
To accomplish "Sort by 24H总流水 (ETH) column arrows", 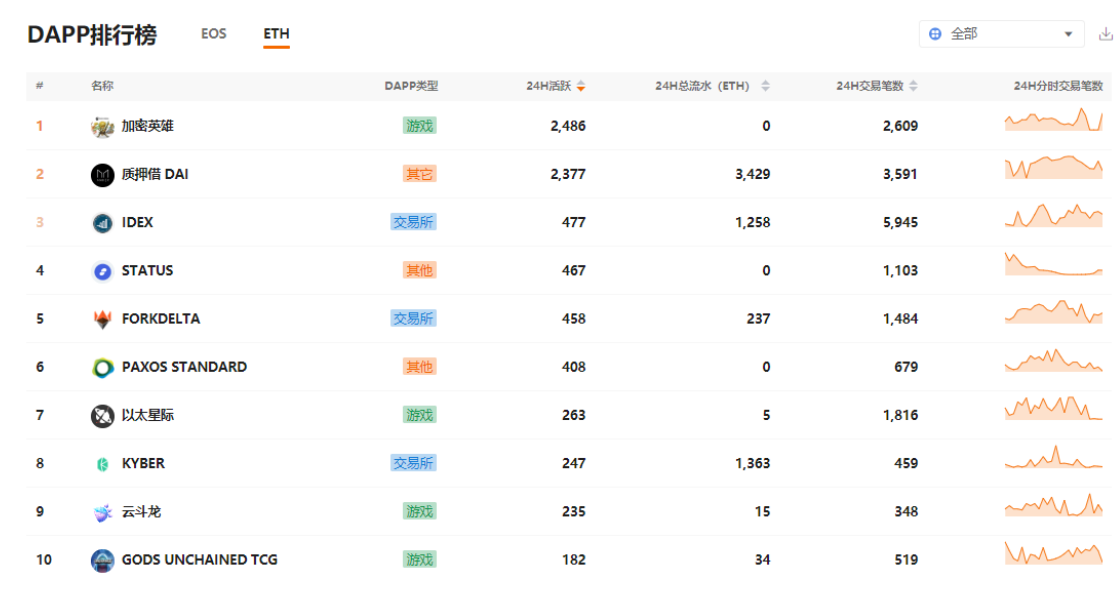I will point(765,86).
